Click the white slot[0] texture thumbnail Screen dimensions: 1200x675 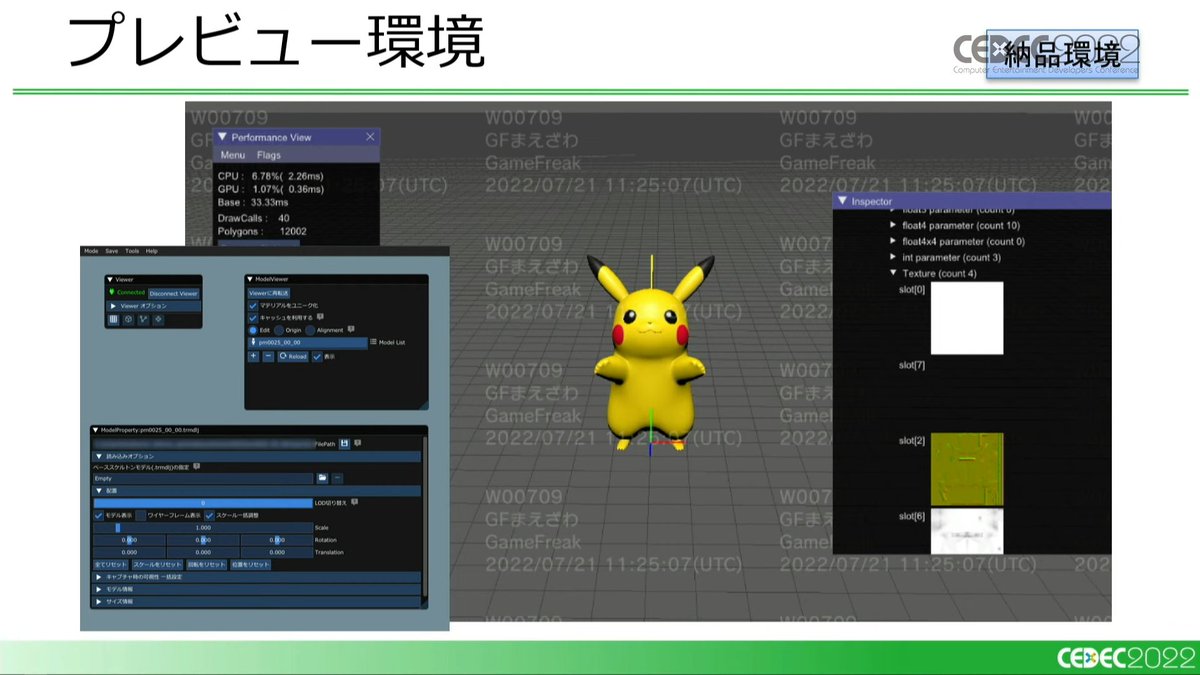point(966,318)
